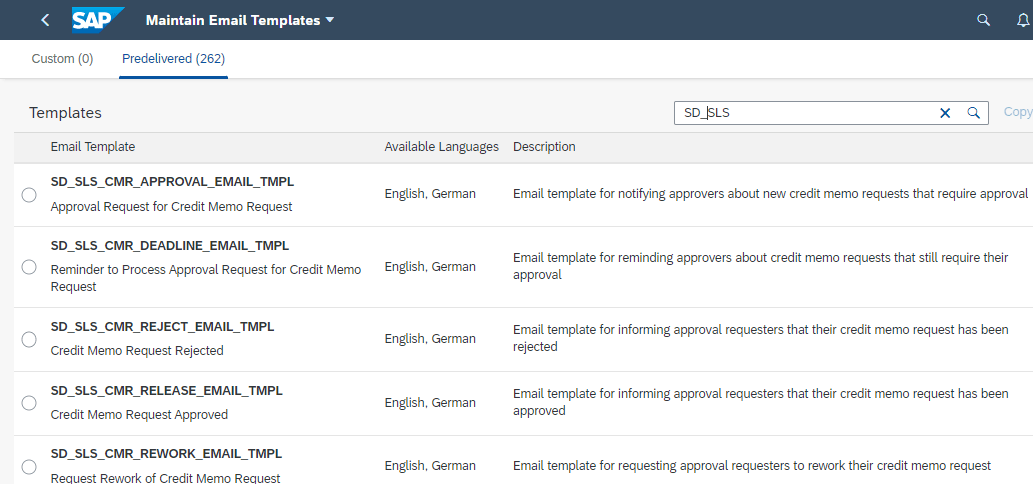The width and height of the screenshot is (1033, 484).
Task: Switch to the Predelivered (262) tab
Action: point(173,59)
